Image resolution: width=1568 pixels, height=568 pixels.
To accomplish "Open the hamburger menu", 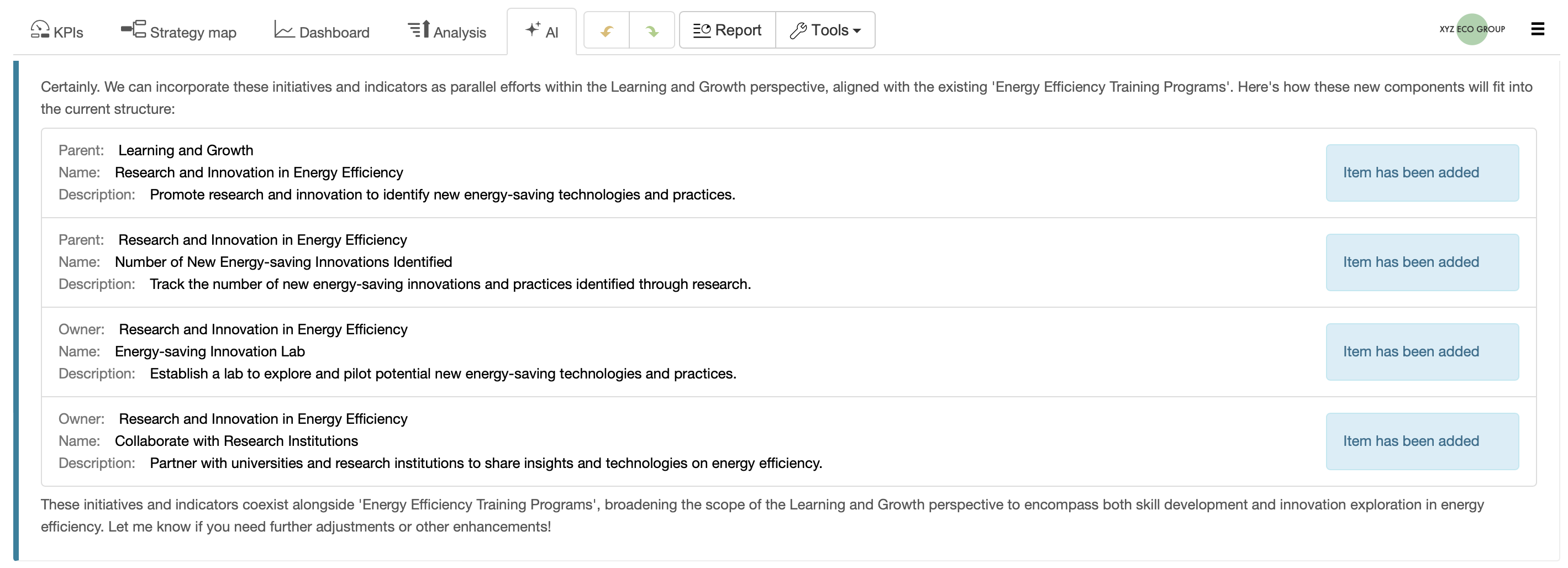I will tap(1538, 29).
